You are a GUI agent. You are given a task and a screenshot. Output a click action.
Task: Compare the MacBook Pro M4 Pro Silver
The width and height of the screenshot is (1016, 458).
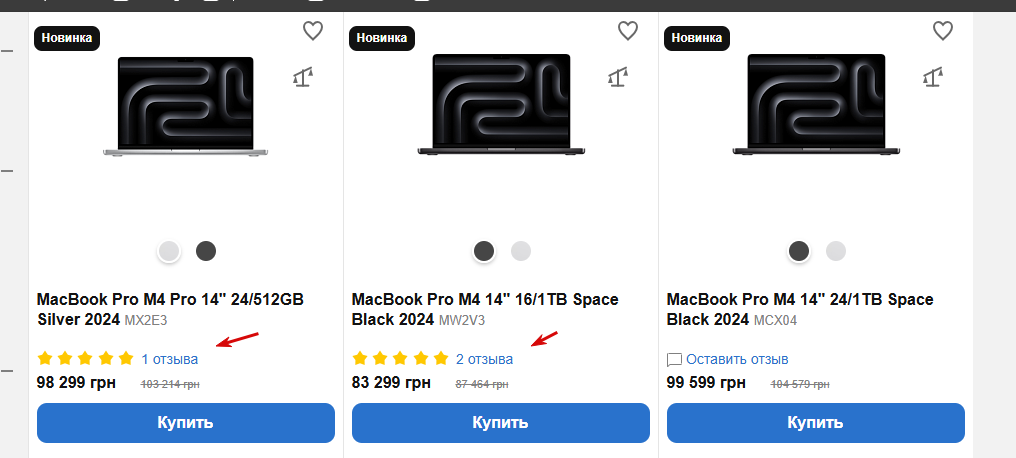[x=303, y=77]
